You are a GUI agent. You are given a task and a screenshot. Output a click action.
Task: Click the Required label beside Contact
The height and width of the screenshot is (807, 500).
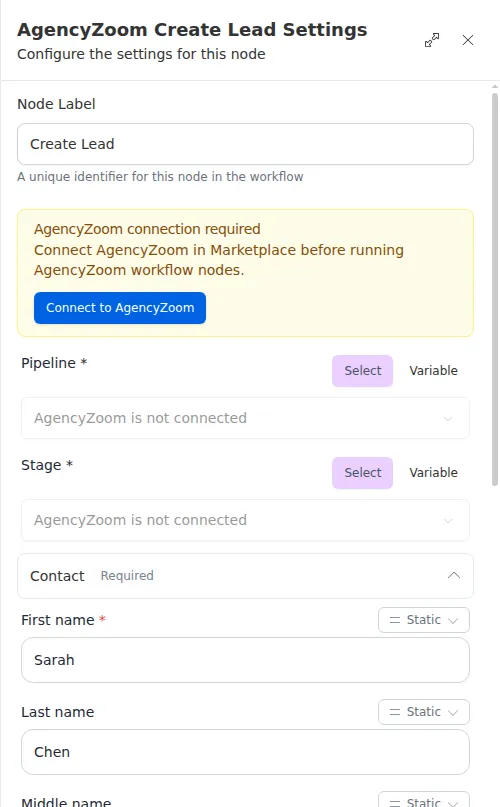127,575
